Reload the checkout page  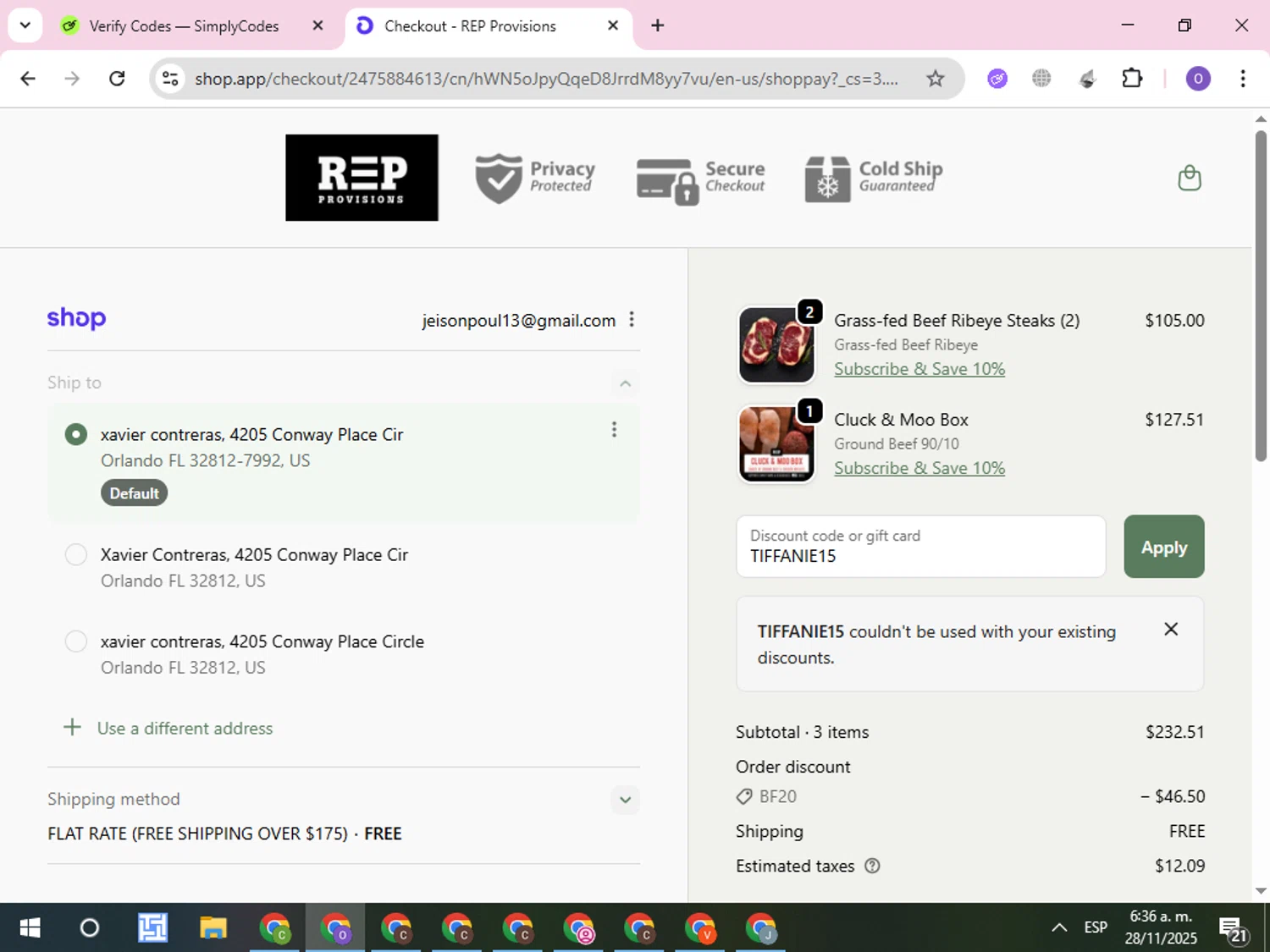(x=117, y=79)
